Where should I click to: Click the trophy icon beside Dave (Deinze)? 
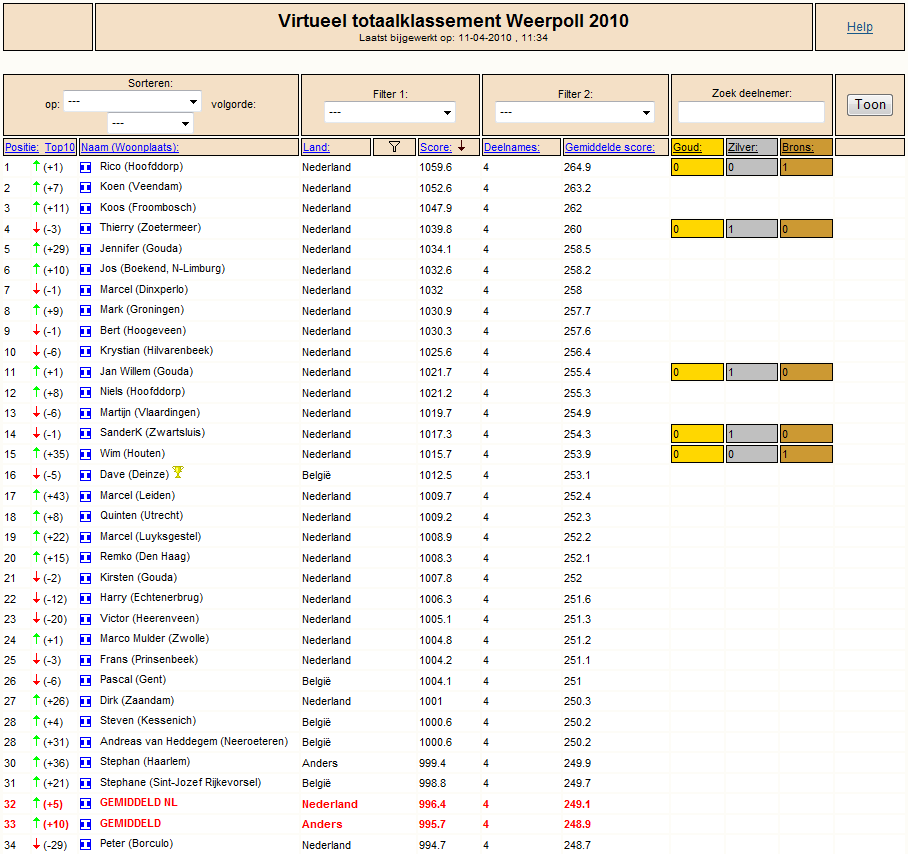click(178, 472)
